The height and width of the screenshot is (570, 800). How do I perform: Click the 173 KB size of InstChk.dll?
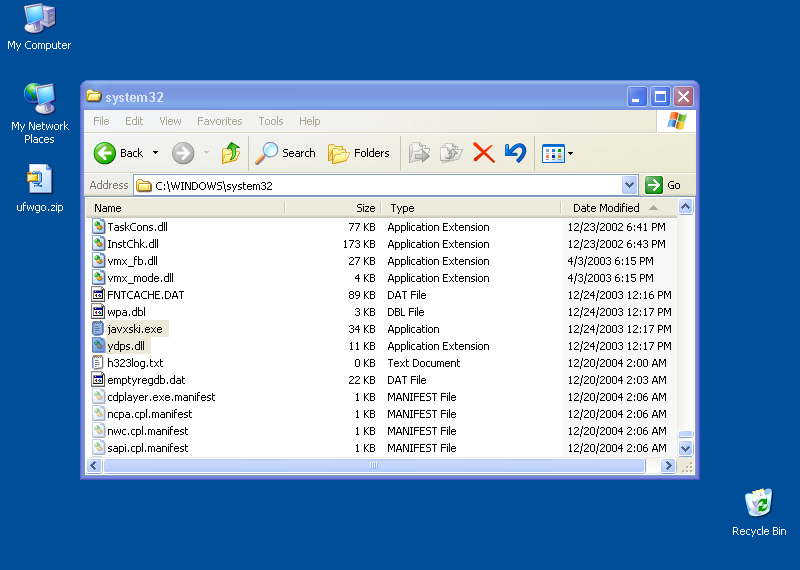coord(359,244)
